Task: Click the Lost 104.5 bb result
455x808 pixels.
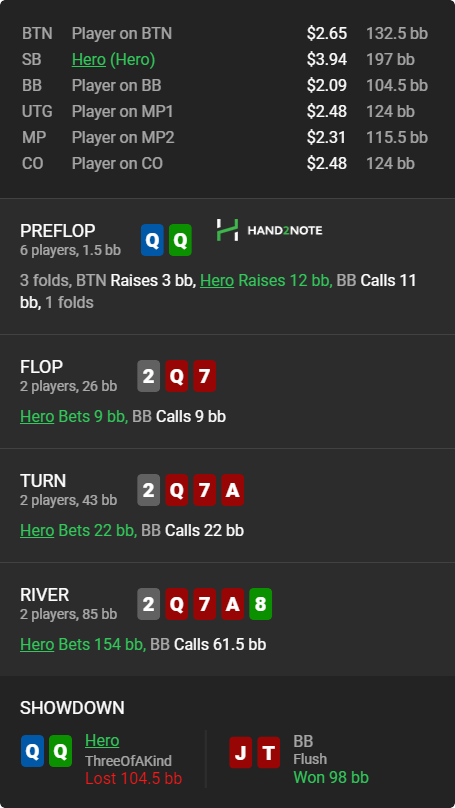Action: point(133,778)
